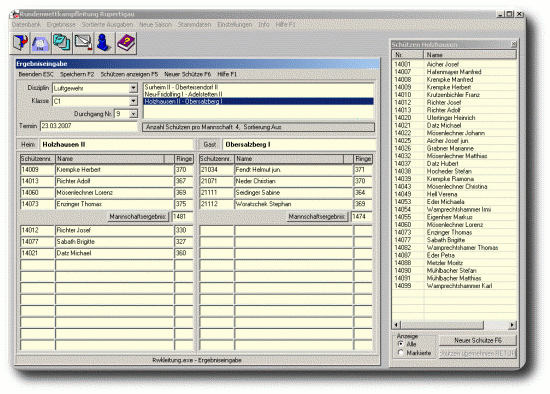This screenshot has height=394, width=550.
Task: Click the blue result-entry folder toolbar icon
Action: pos(41,43)
